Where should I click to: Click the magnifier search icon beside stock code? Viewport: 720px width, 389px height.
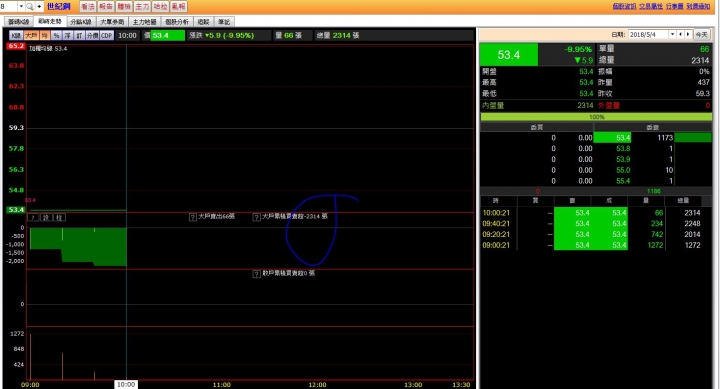point(30,6)
